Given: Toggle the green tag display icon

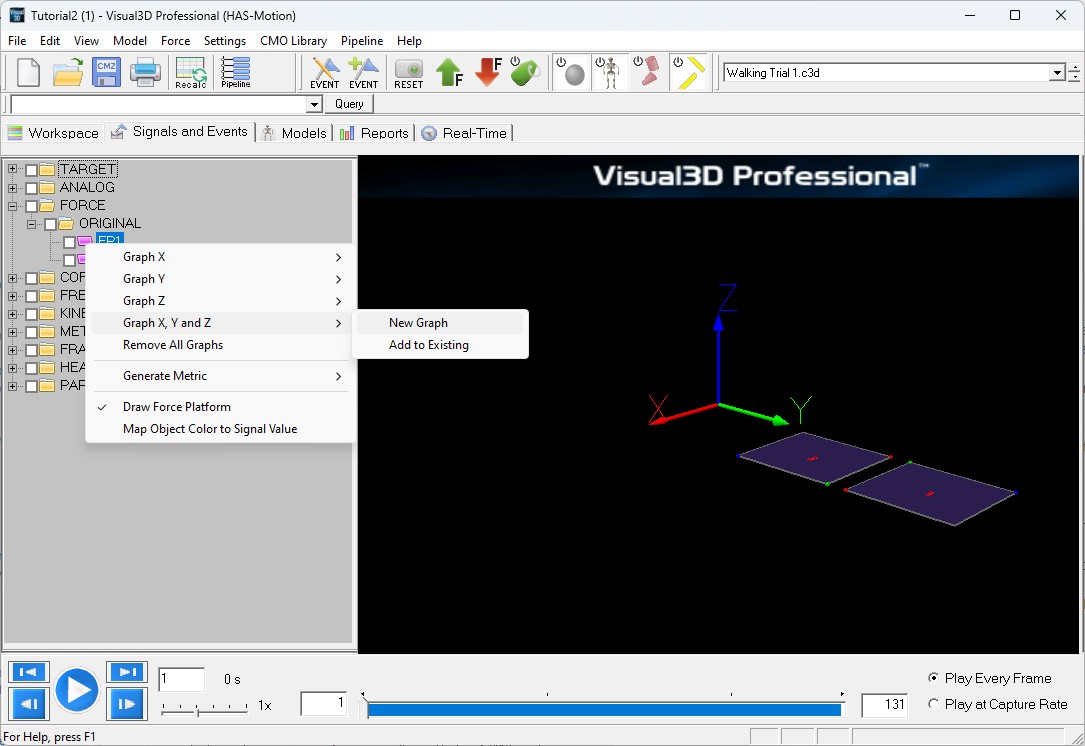Looking at the screenshot, I should click(525, 73).
